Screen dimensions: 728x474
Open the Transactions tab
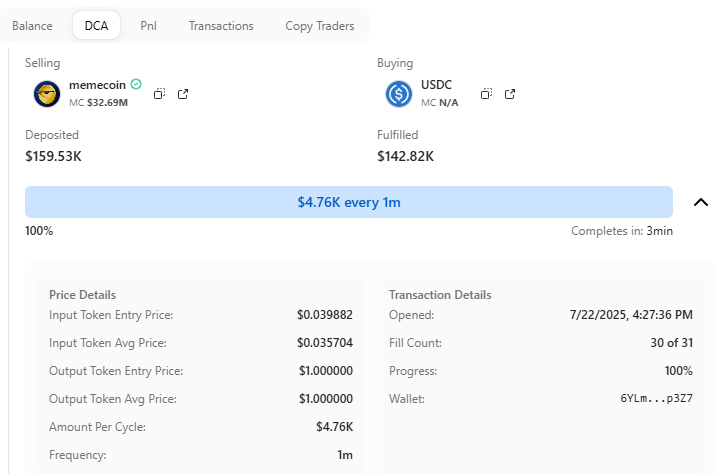click(x=221, y=26)
